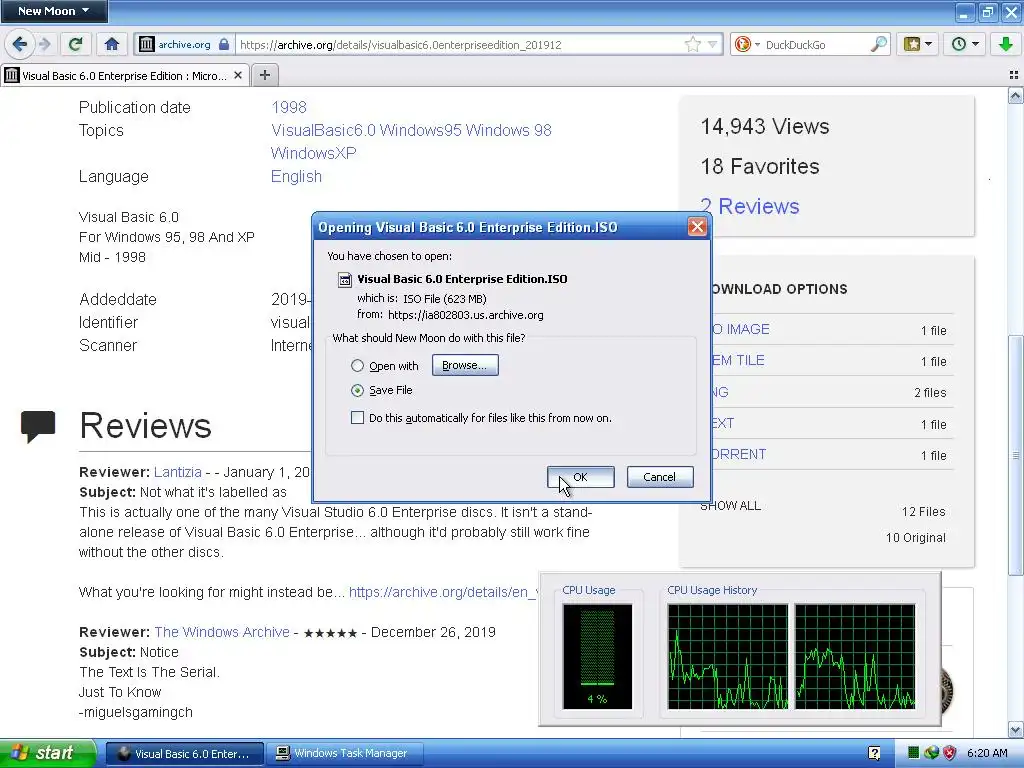Open the English language link
This screenshot has height=768, width=1024.
[296, 176]
